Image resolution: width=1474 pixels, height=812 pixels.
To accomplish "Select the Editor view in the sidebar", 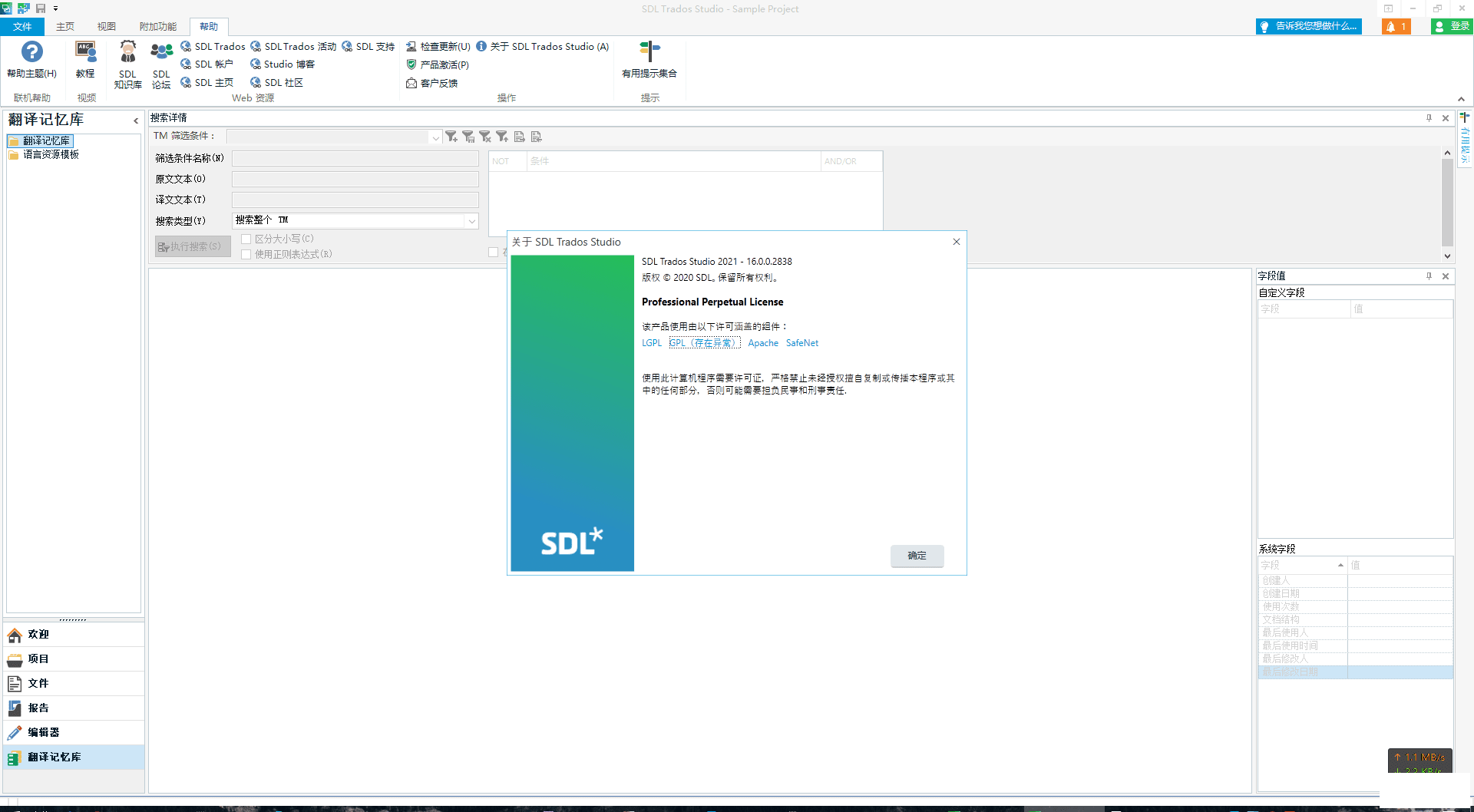I will click(44, 732).
